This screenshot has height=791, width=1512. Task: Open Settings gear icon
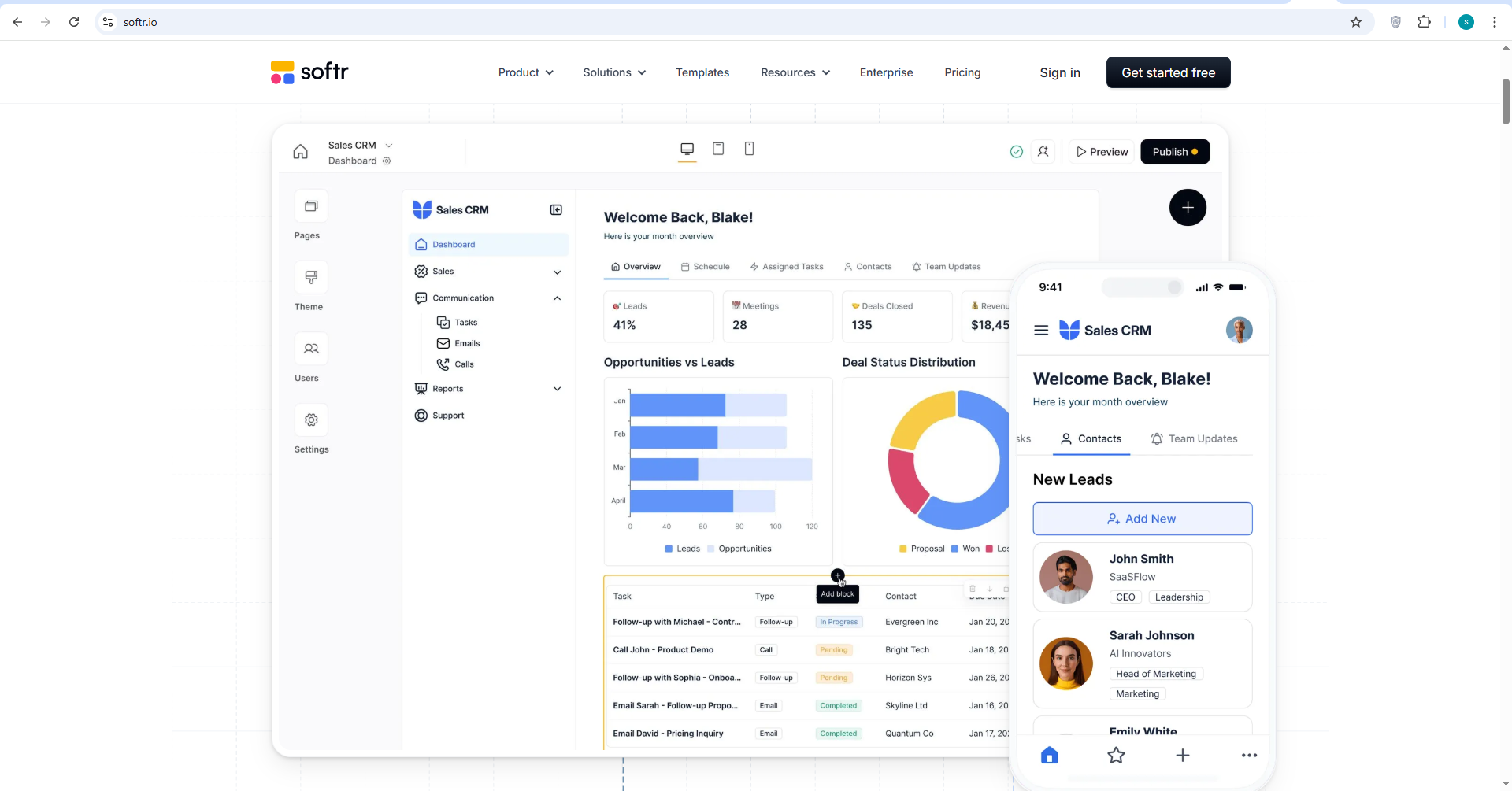pos(311,420)
